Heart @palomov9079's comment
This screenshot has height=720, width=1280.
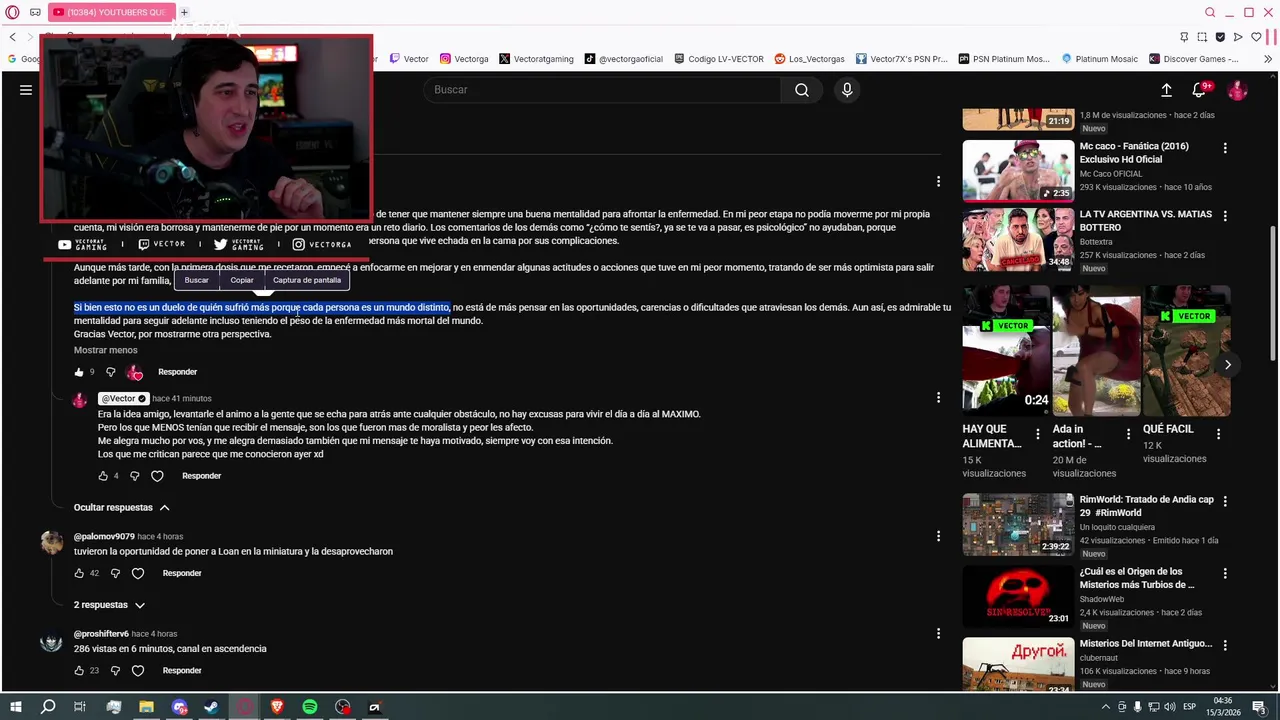click(x=138, y=573)
